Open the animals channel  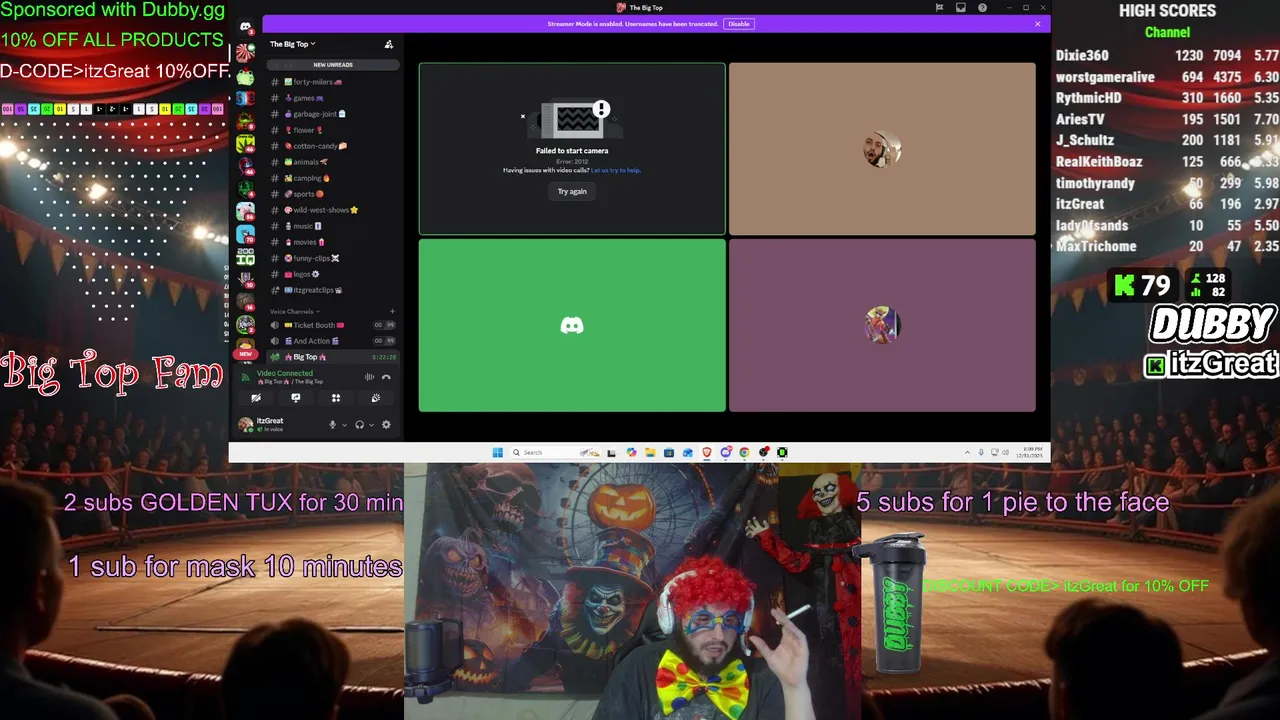pyautogui.click(x=332, y=162)
